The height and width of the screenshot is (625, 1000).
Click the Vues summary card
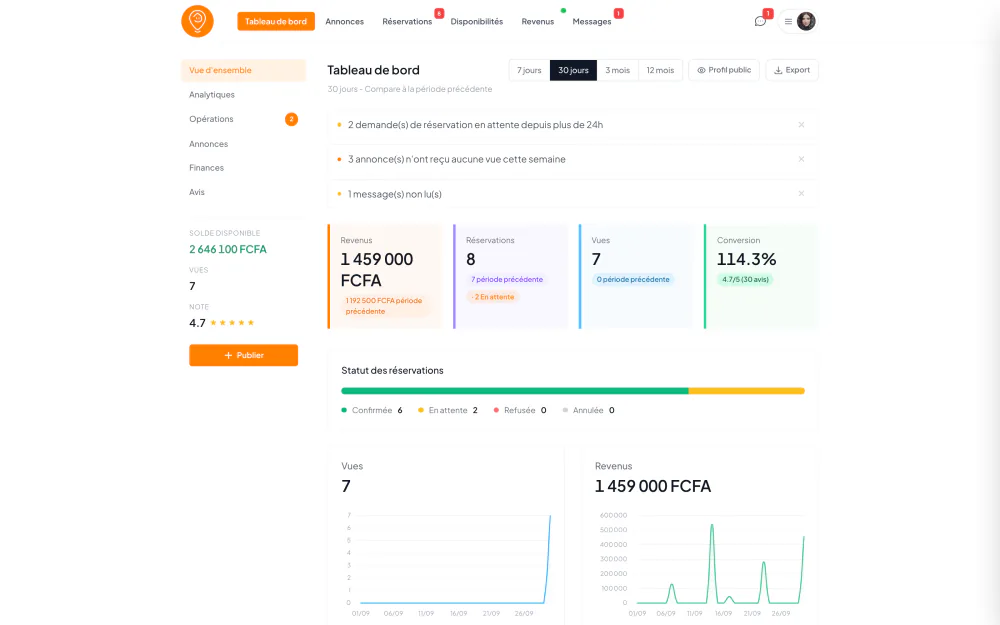636,276
